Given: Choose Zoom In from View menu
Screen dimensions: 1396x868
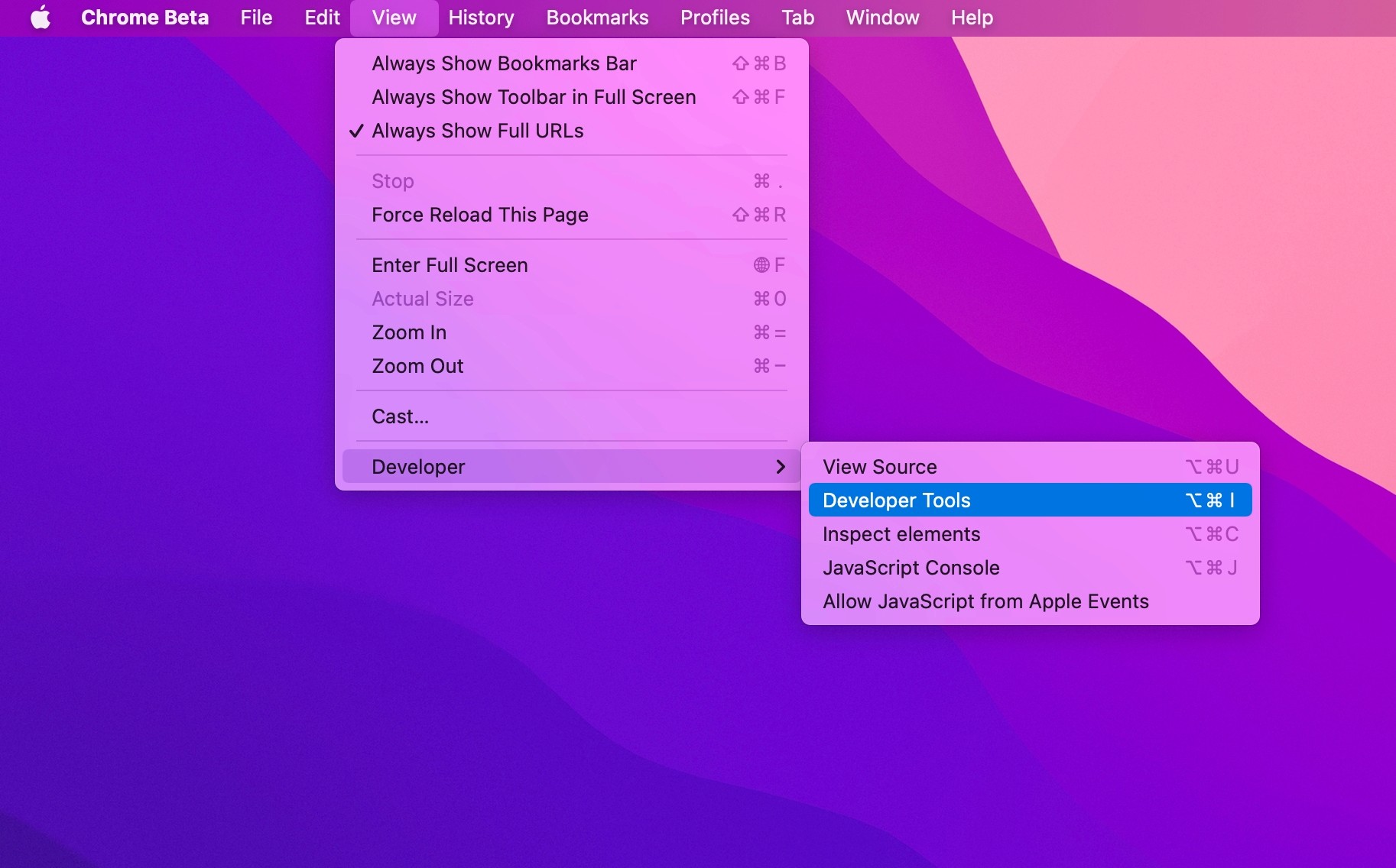Looking at the screenshot, I should (x=571, y=332).
